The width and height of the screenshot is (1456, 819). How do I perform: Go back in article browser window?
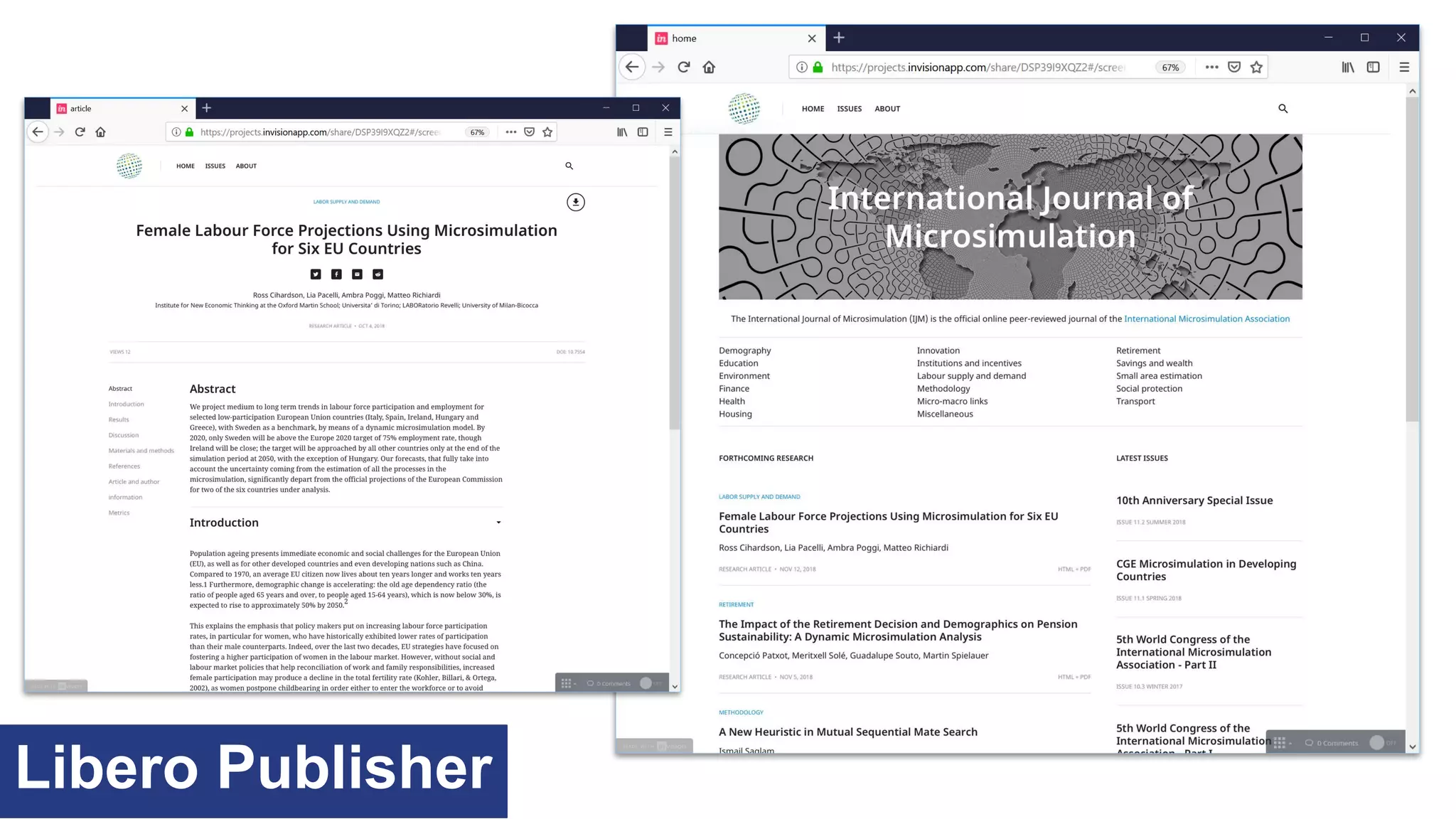(38, 132)
